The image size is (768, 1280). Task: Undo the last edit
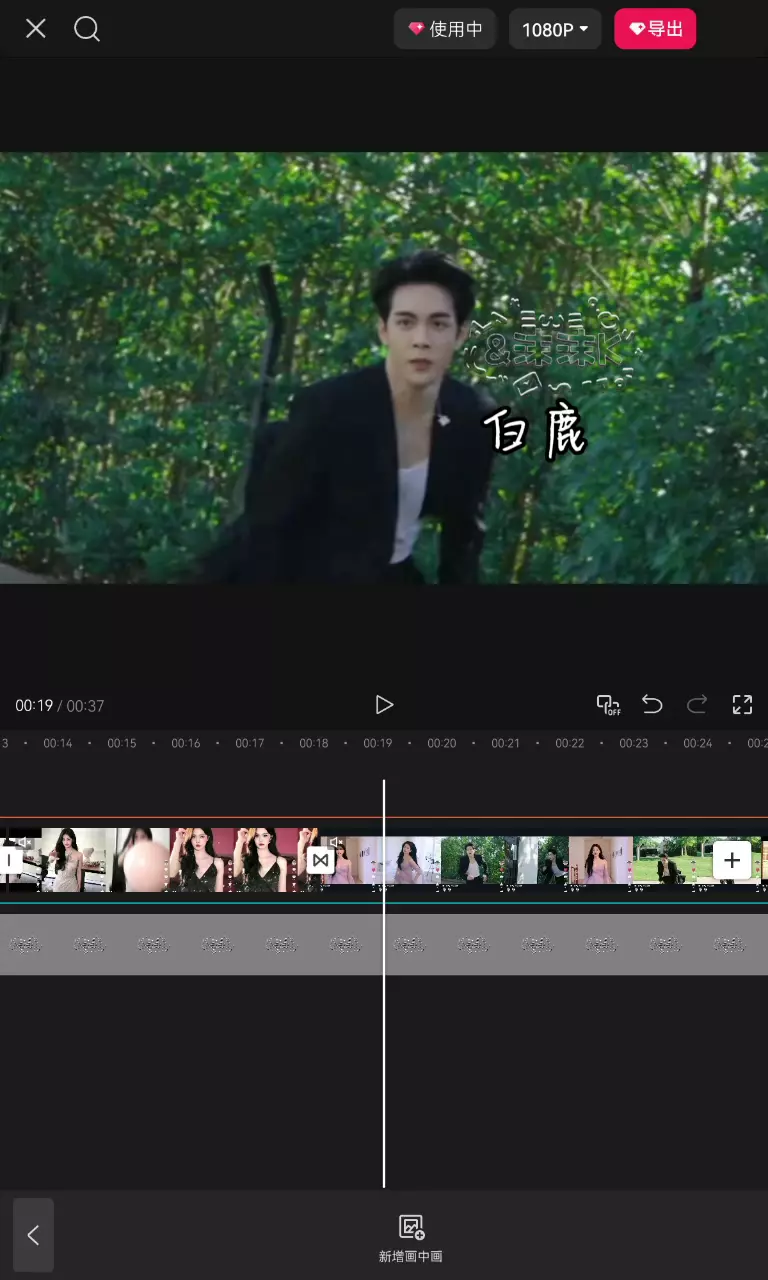click(x=652, y=705)
